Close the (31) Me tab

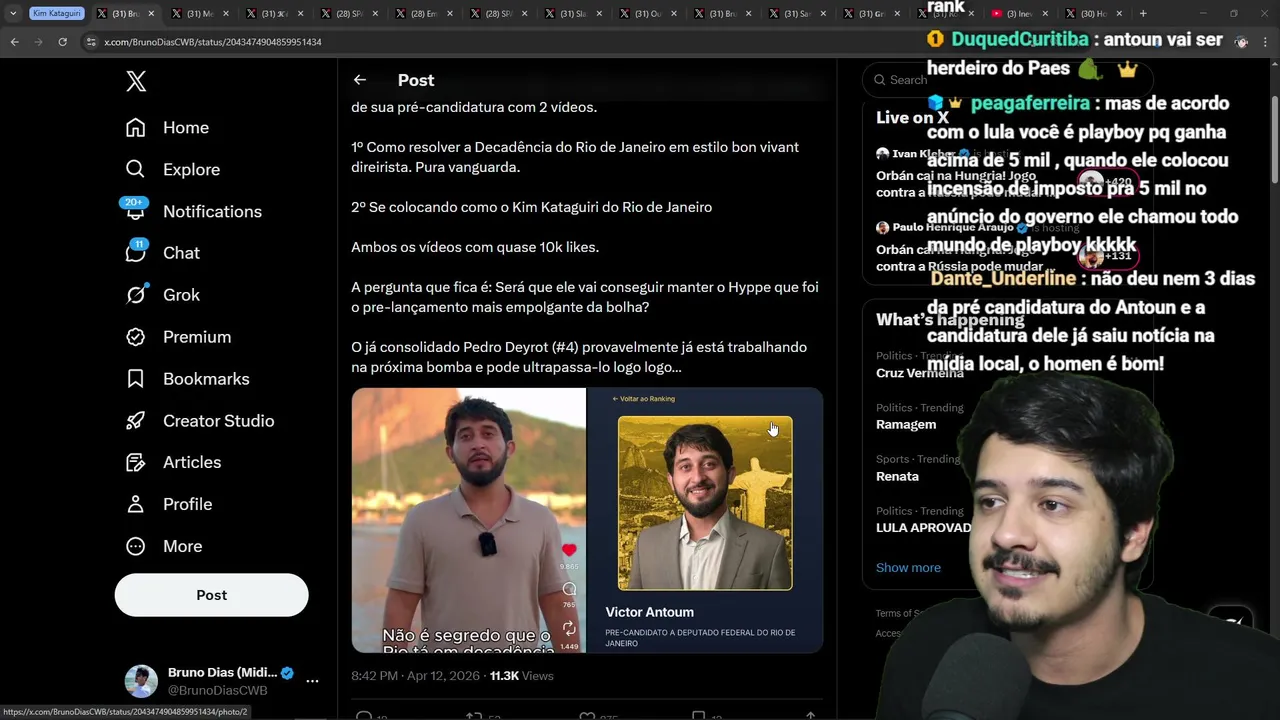225,14
